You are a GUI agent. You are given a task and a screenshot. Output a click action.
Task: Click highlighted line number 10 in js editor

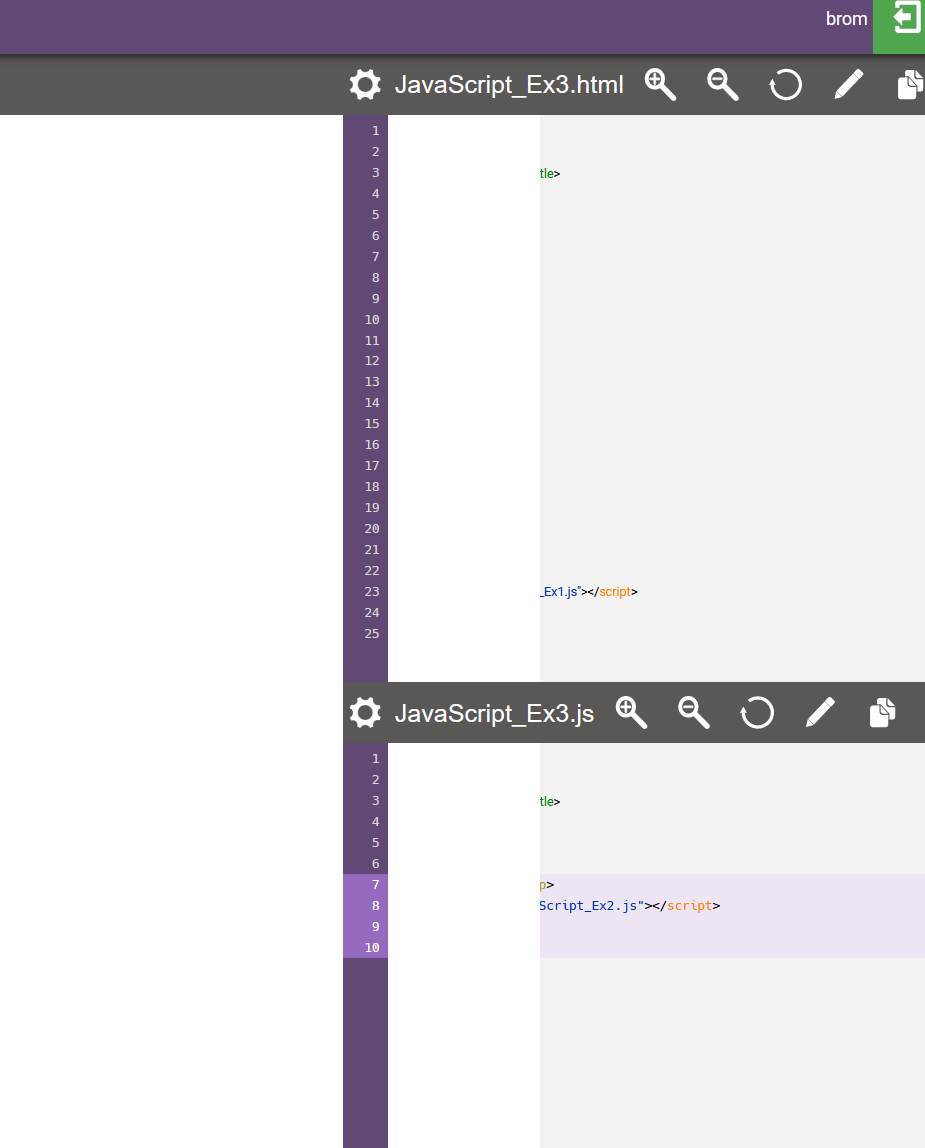372,947
